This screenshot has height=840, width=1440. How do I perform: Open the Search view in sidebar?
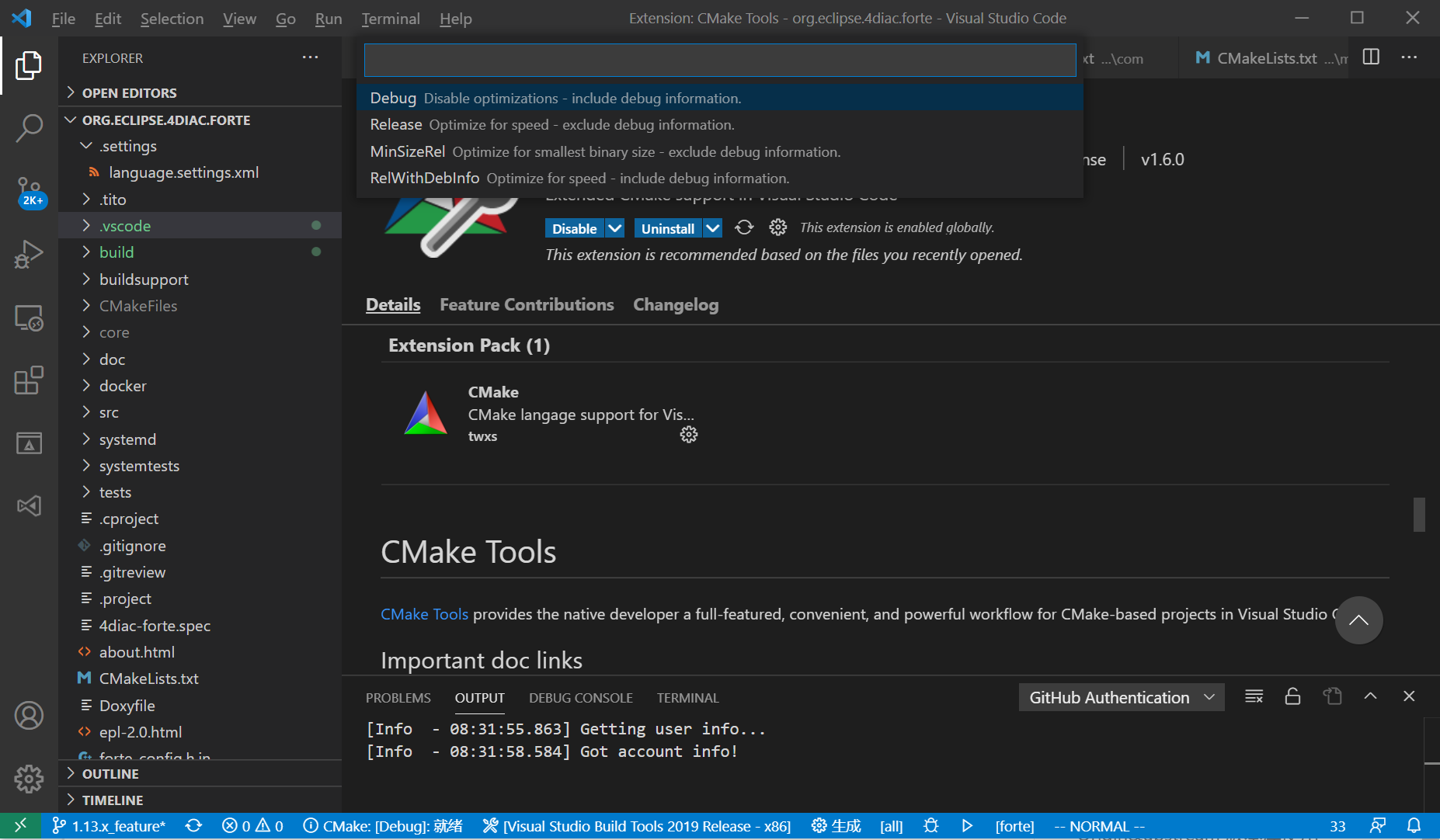pyautogui.click(x=29, y=128)
